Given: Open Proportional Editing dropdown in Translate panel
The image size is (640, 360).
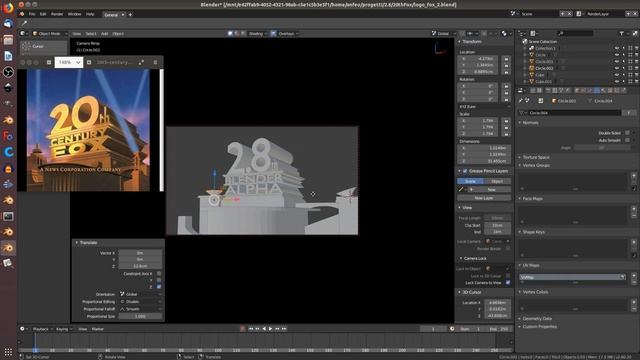Looking at the screenshot, I should point(140,302).
